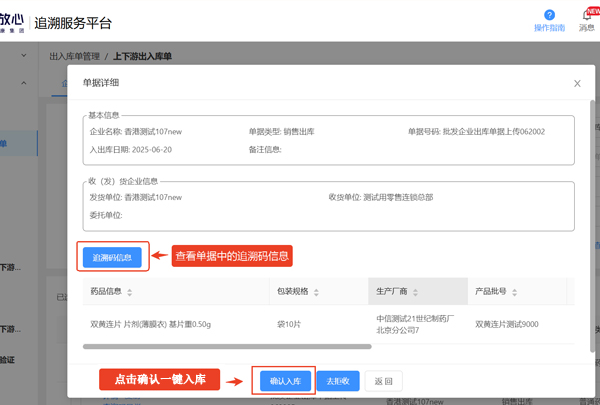The height and width of the screenshot is (405, 600).
Task: Sort by 产品批号 column
Action: pyautogui.click(x=514, y=292)
